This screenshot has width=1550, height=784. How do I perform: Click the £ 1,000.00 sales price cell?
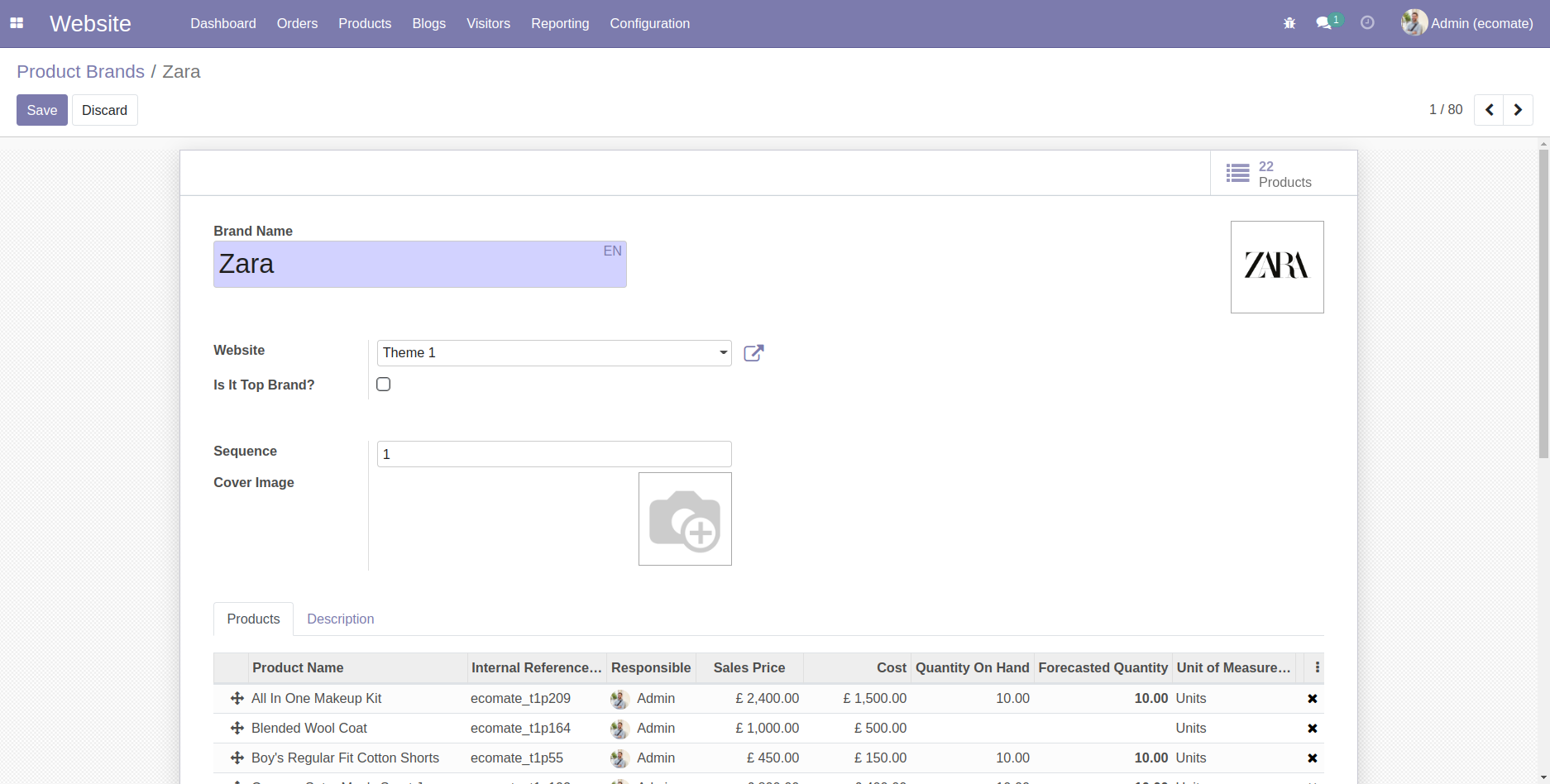coord(768,729)
